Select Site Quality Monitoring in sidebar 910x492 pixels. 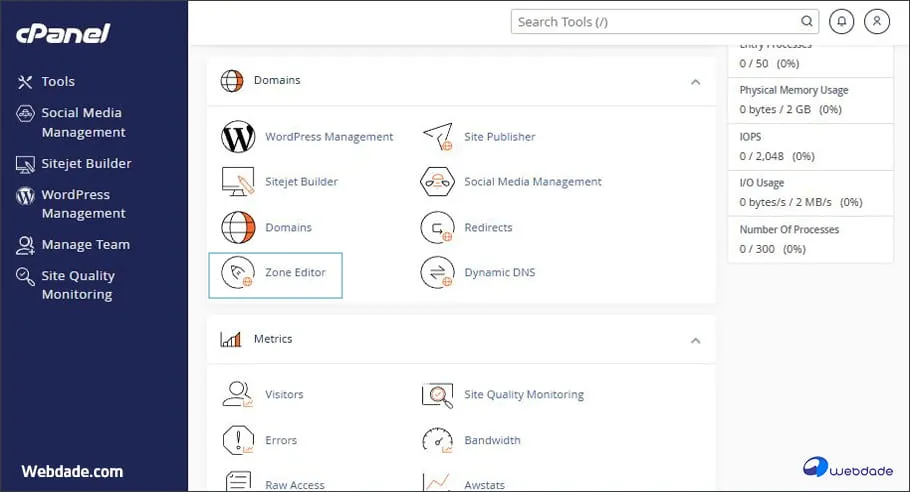tap(78, 285)
